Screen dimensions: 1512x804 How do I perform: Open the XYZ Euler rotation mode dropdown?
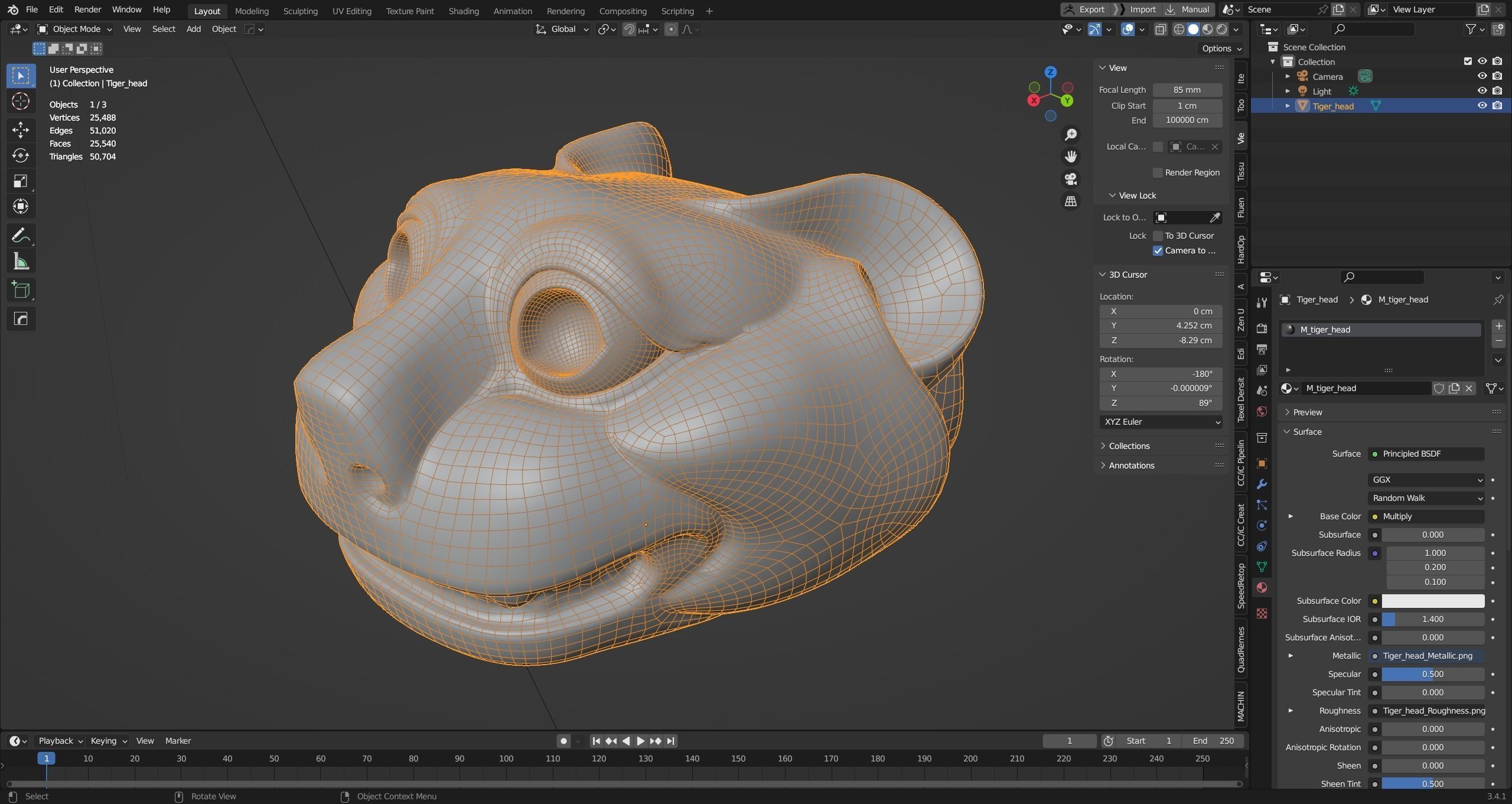click(x=1161, y=422)
